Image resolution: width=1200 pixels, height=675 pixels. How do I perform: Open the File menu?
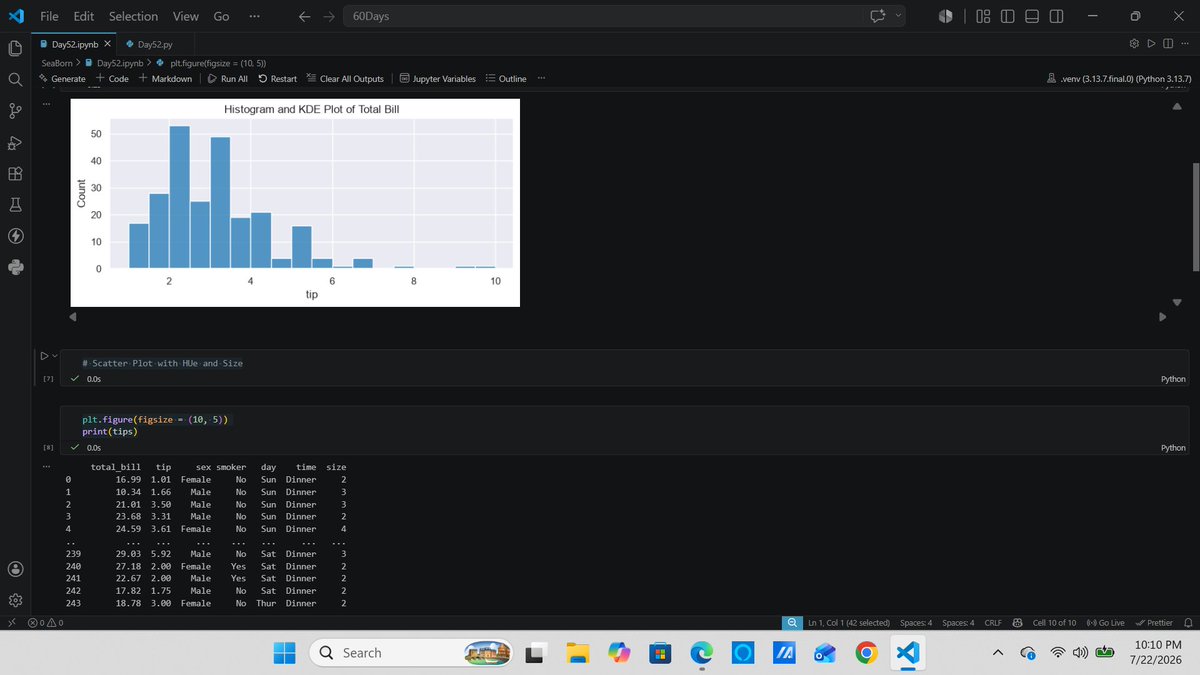coord(48,16)
